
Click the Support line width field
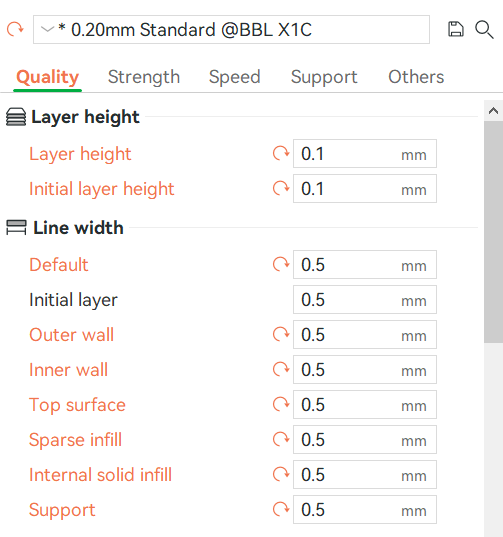coord(365,510)
